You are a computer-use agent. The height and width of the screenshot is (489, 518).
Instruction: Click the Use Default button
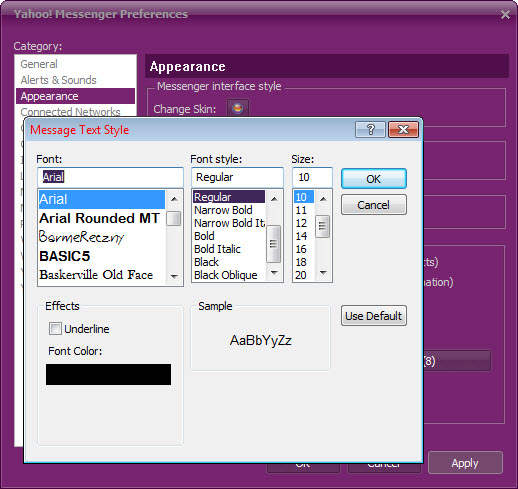(x=374, y=316)
